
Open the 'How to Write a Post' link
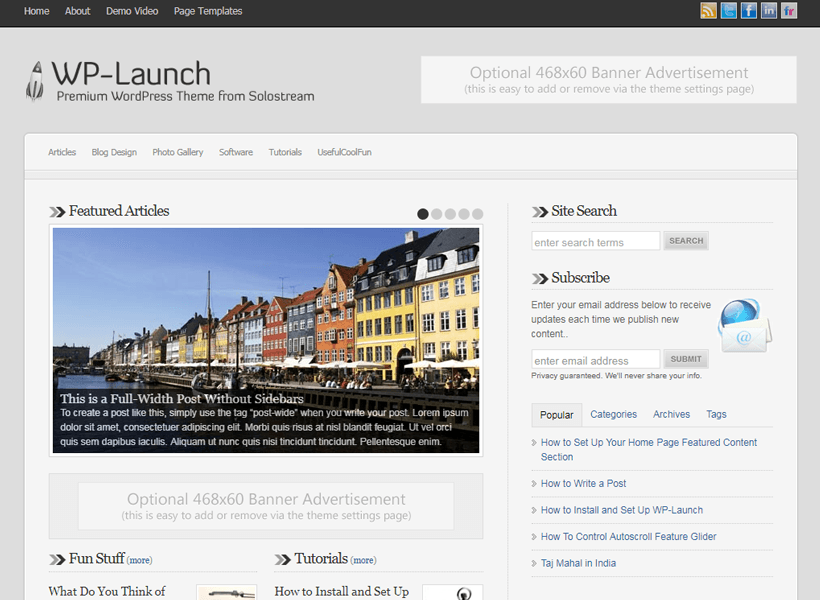coord(583,483)
